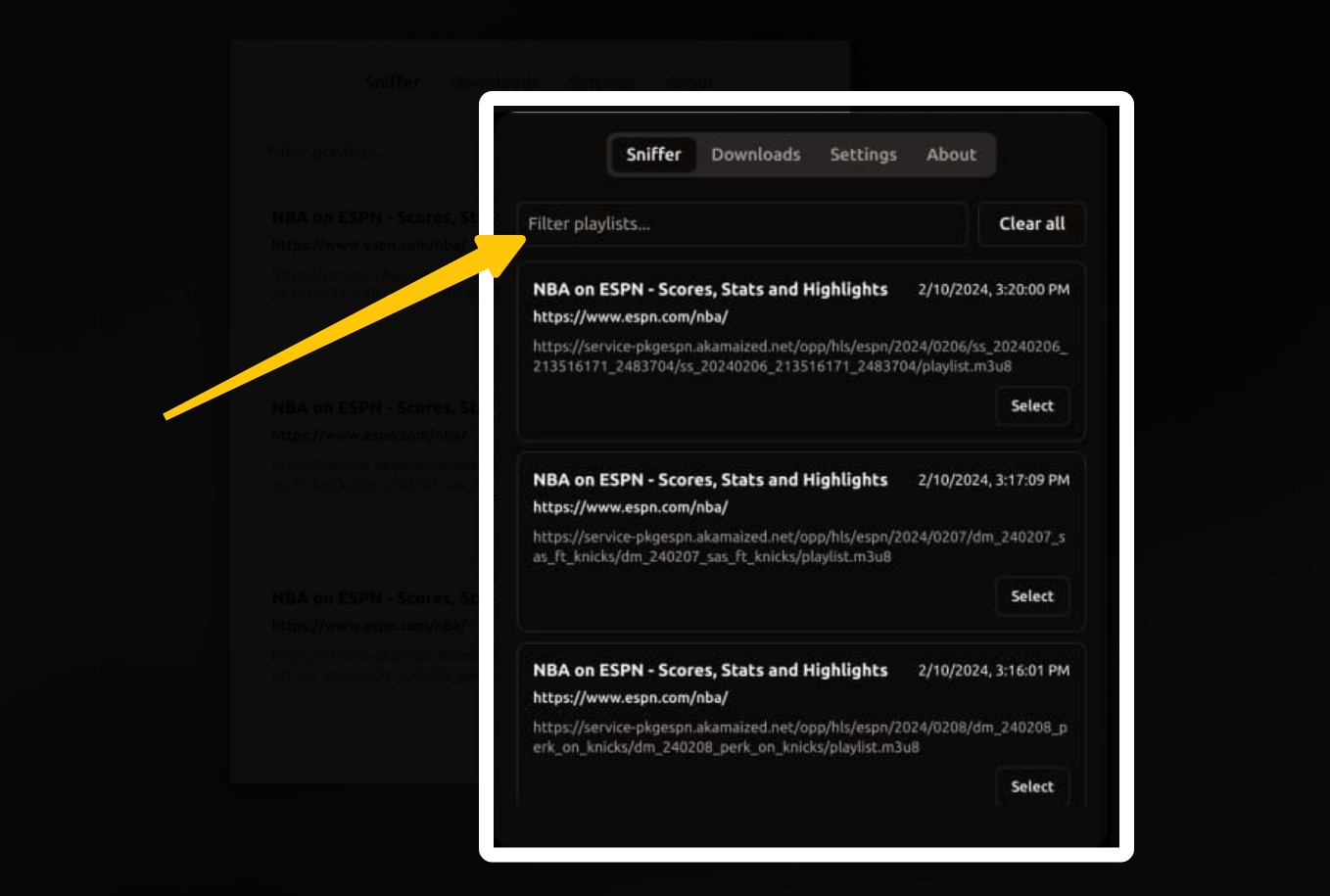This screenshot has height=896, width=1330.
Task: Focus the Filter playlists input field
Action: [x=742, y=224]
